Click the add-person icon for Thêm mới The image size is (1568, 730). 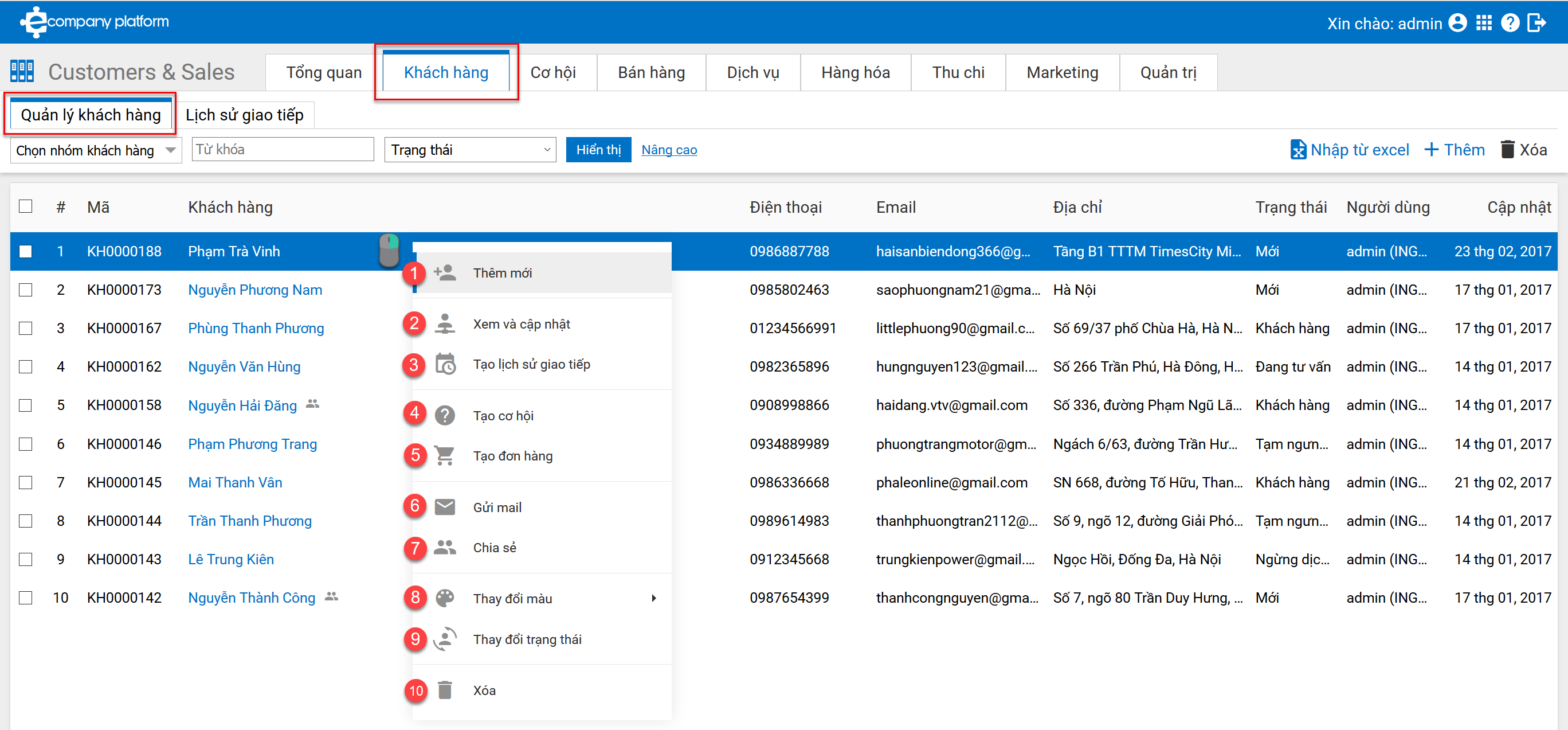445,272
